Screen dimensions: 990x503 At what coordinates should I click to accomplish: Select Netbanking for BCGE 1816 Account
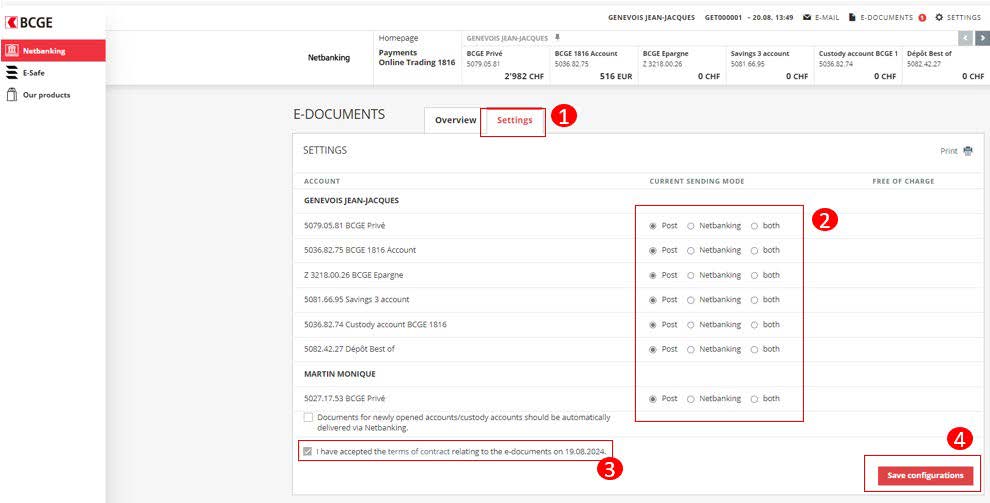(691, 251)
